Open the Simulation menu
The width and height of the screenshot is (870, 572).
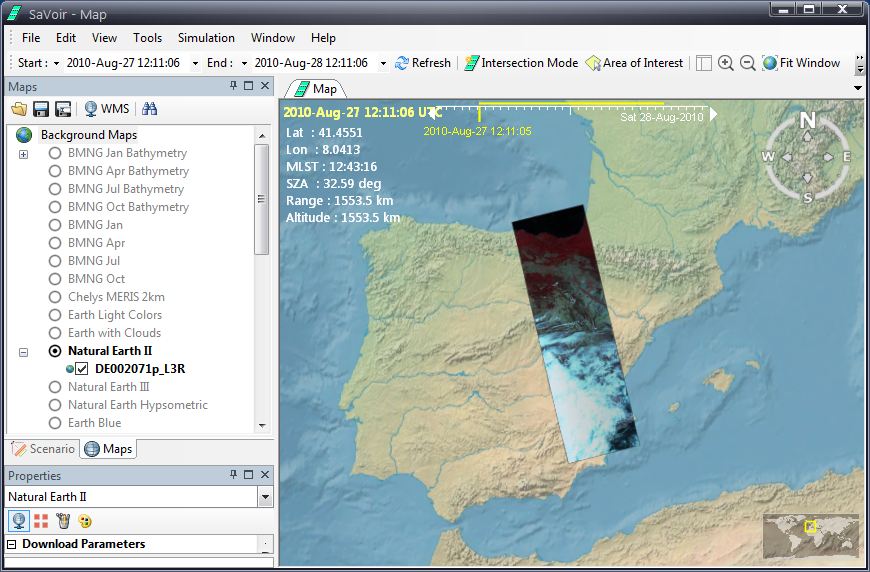coord(206,38)
